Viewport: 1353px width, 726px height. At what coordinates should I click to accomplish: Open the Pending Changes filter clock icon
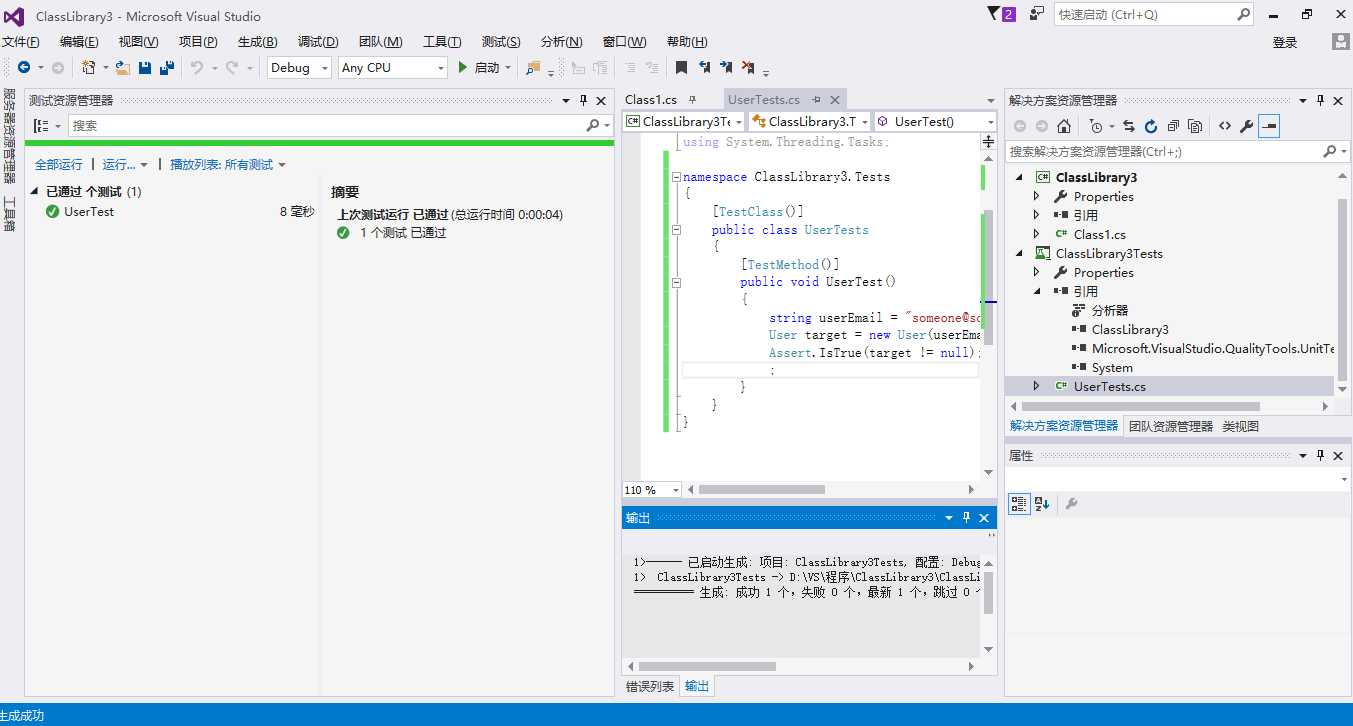[1096, 126]
